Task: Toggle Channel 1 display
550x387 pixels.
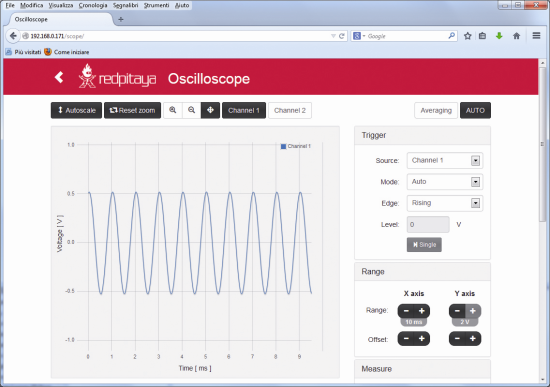Action: pyautogui.click(x=244, y=110)
